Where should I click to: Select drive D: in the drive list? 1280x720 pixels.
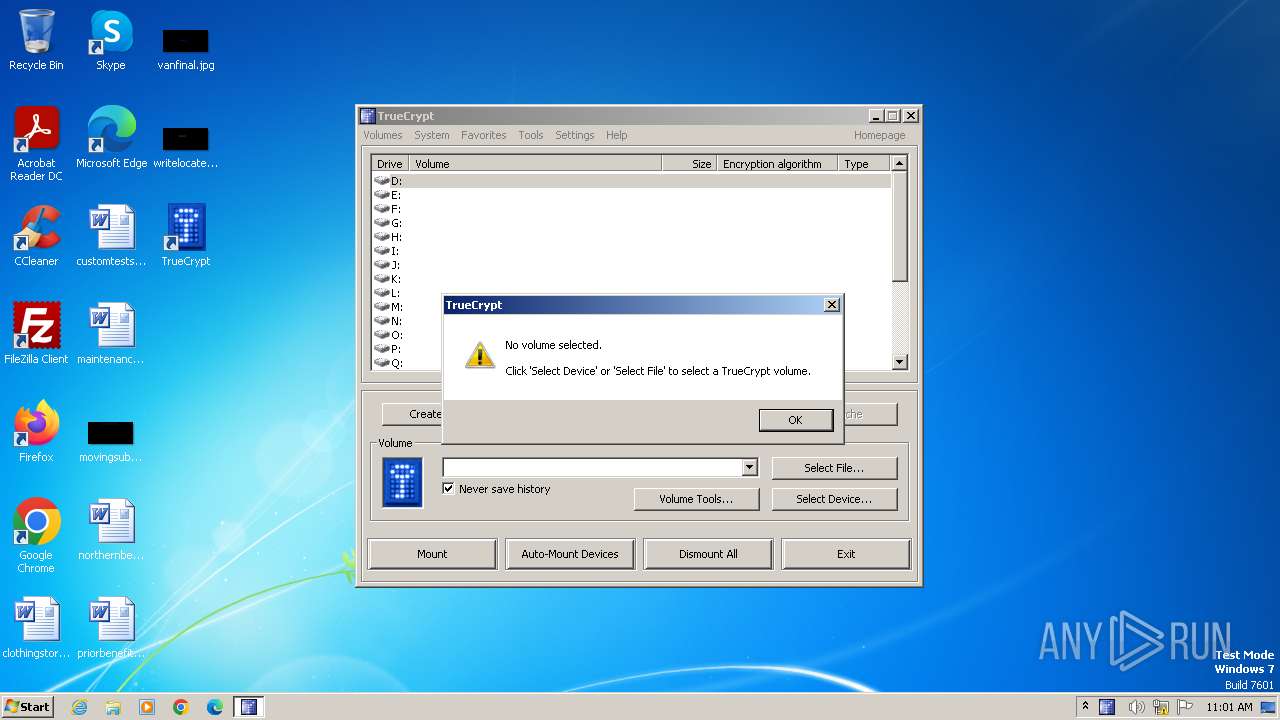631,181
